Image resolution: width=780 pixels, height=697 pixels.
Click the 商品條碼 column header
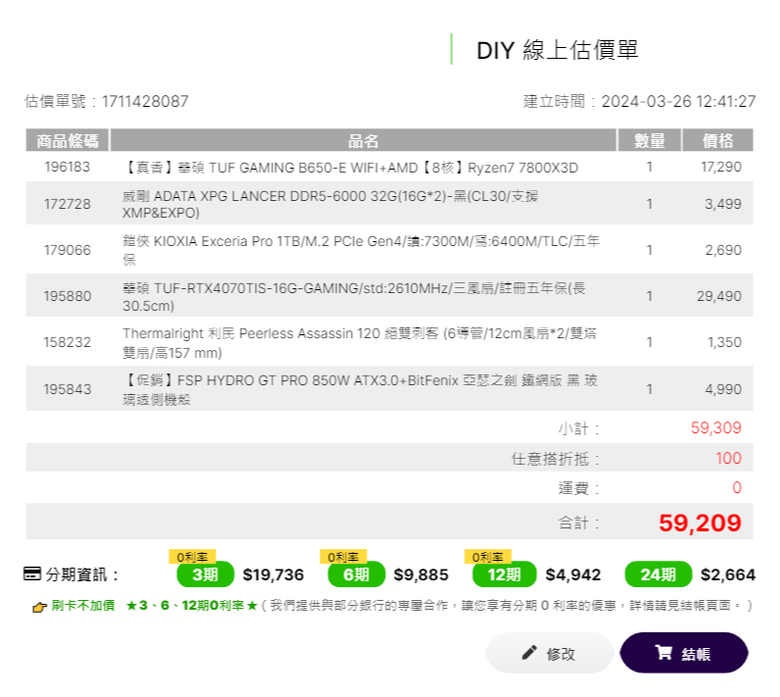[67, 140]
